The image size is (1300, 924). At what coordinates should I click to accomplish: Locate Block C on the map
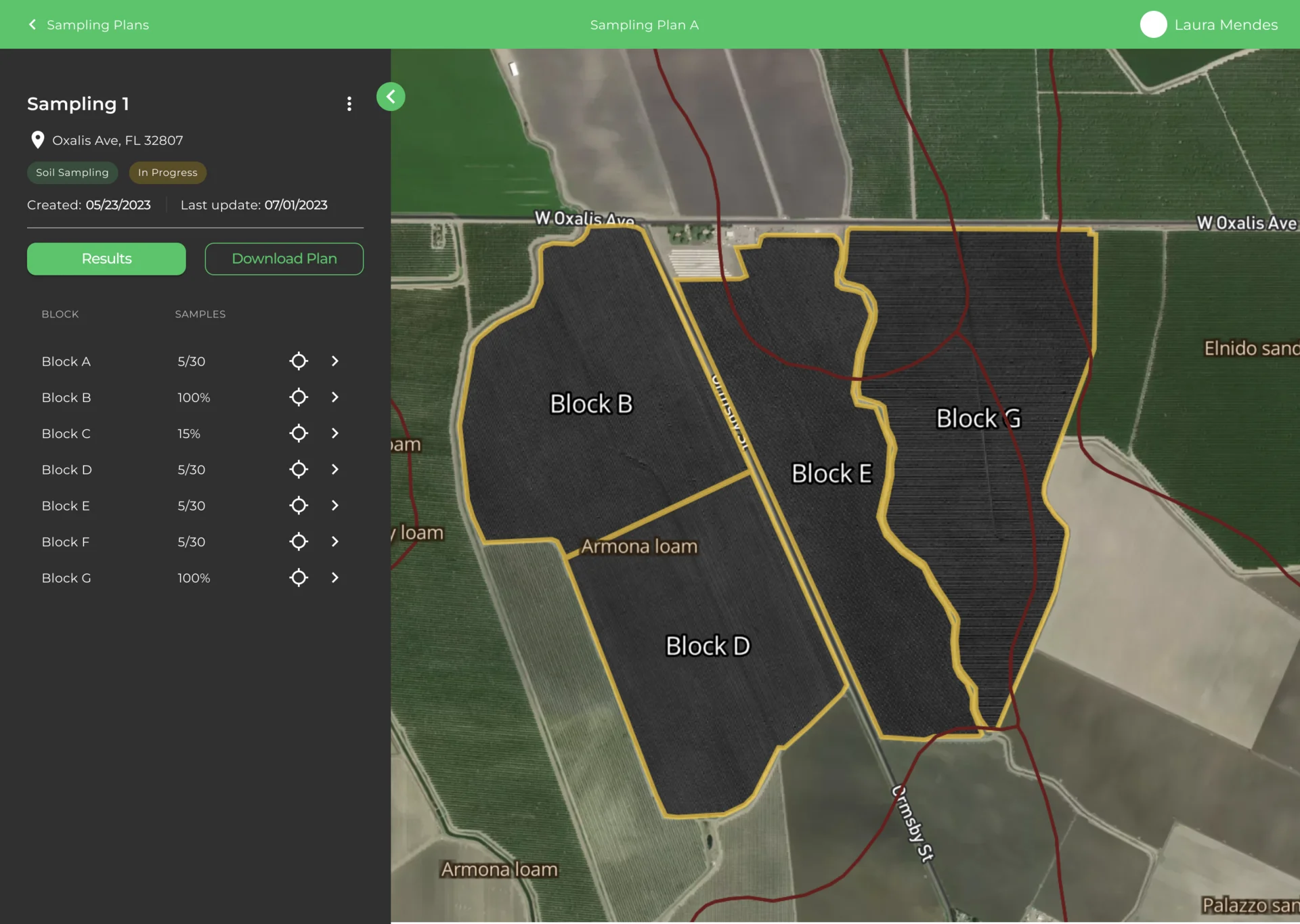299,433
